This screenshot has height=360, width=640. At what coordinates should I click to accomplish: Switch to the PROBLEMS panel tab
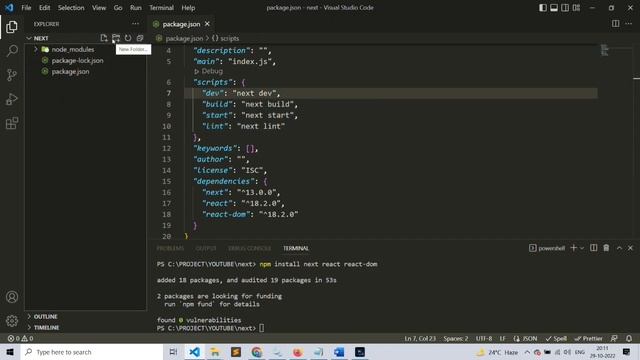pos(170,248)
